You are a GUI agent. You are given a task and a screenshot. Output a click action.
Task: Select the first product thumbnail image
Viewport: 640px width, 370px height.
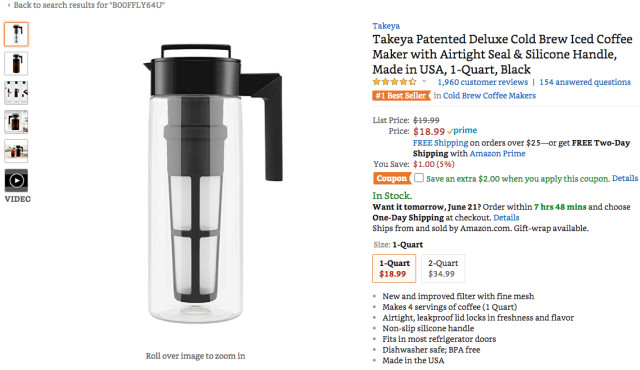pos(16,34)
